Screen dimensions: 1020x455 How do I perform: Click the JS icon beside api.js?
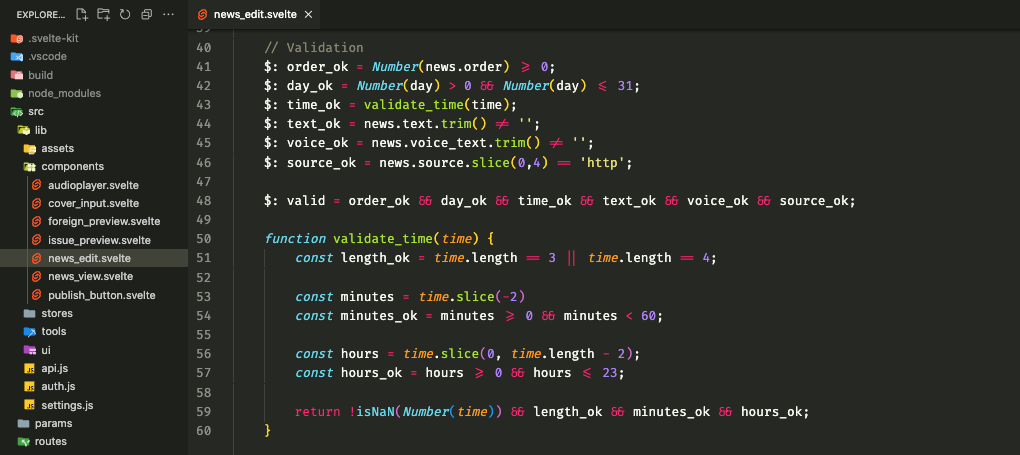point(29,368)
